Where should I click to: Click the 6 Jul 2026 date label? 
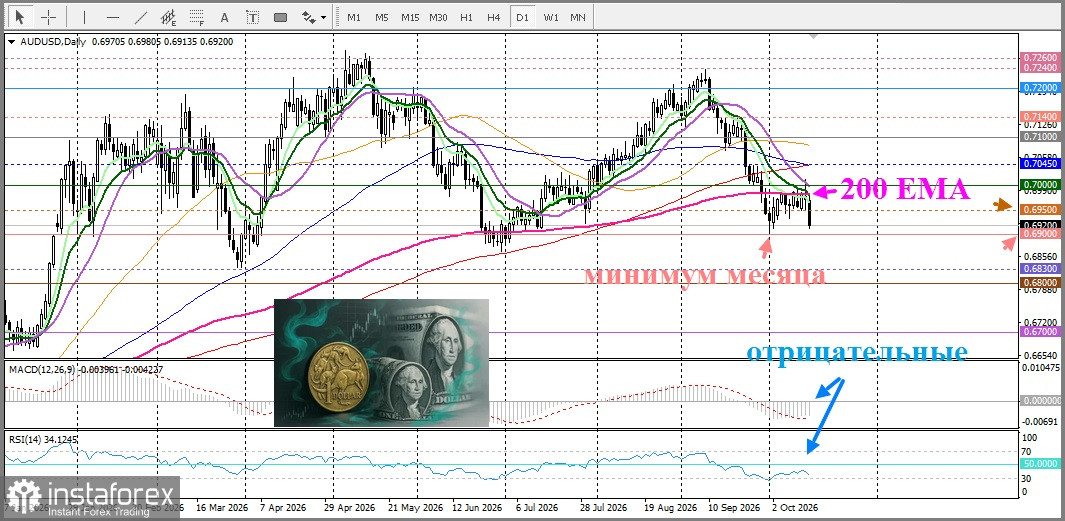click(538, 507)
